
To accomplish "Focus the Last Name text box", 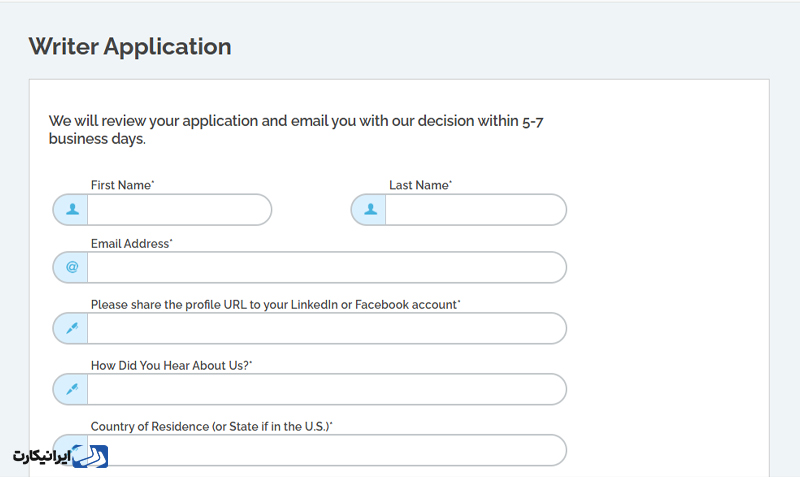I will point(476,210).
